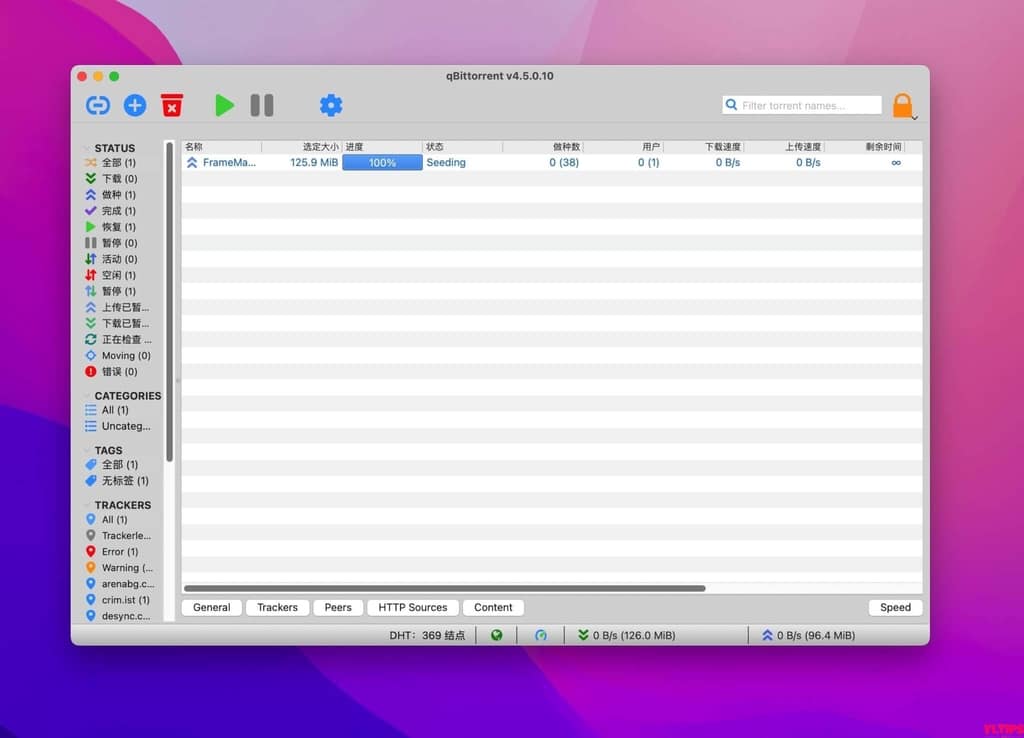Click the orange lock icon
Screen dimensions: 1024x738
tap(903, 105)
